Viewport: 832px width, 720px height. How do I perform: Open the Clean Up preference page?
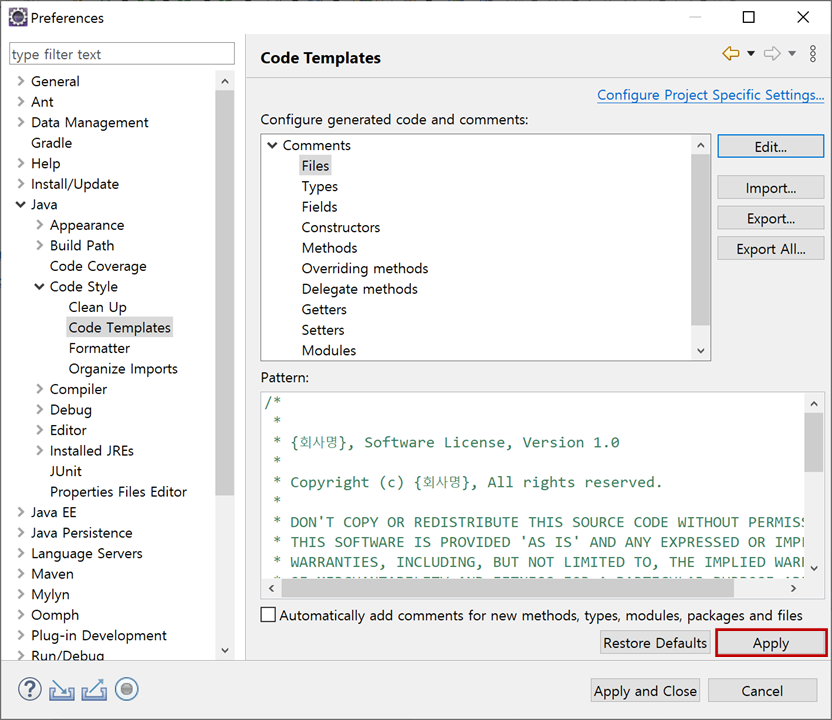click(x=98, y=307)
